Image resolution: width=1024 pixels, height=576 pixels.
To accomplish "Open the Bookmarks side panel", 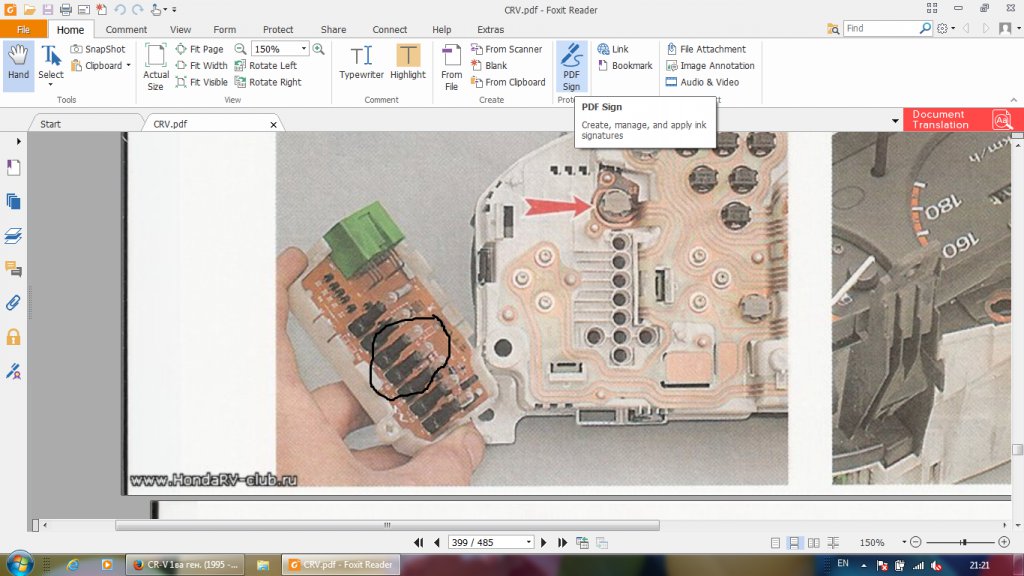I will tap(13, 168).
